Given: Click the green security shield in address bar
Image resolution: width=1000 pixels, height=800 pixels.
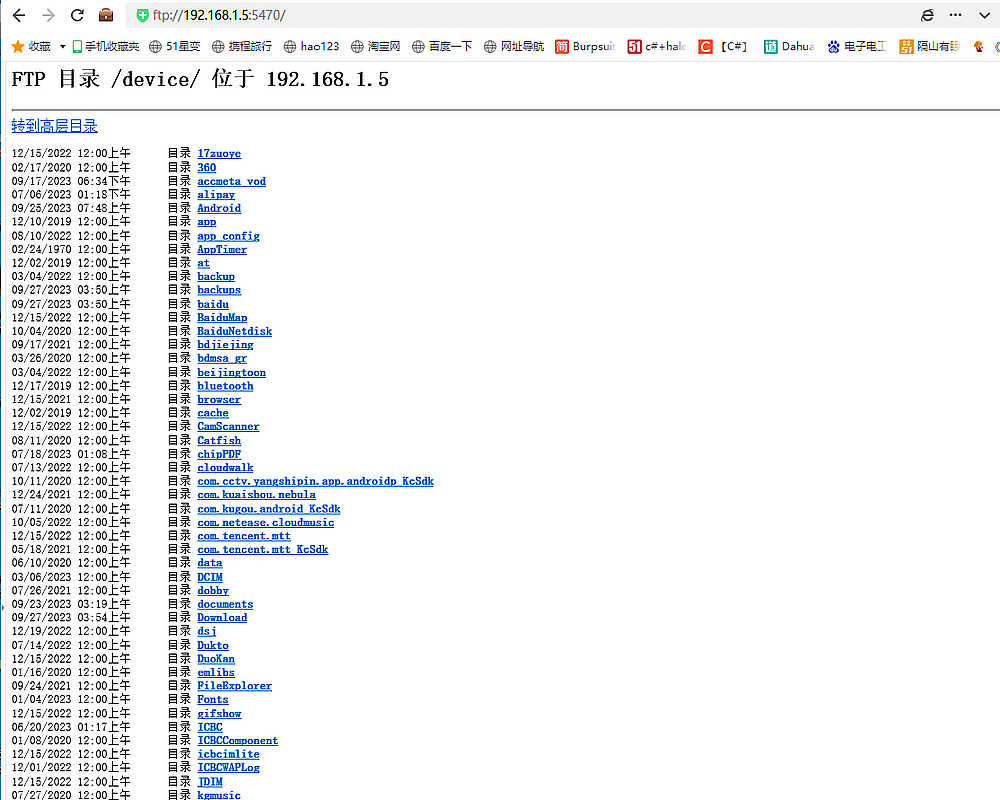Looking at the screenshot, I should pos(142,15).
